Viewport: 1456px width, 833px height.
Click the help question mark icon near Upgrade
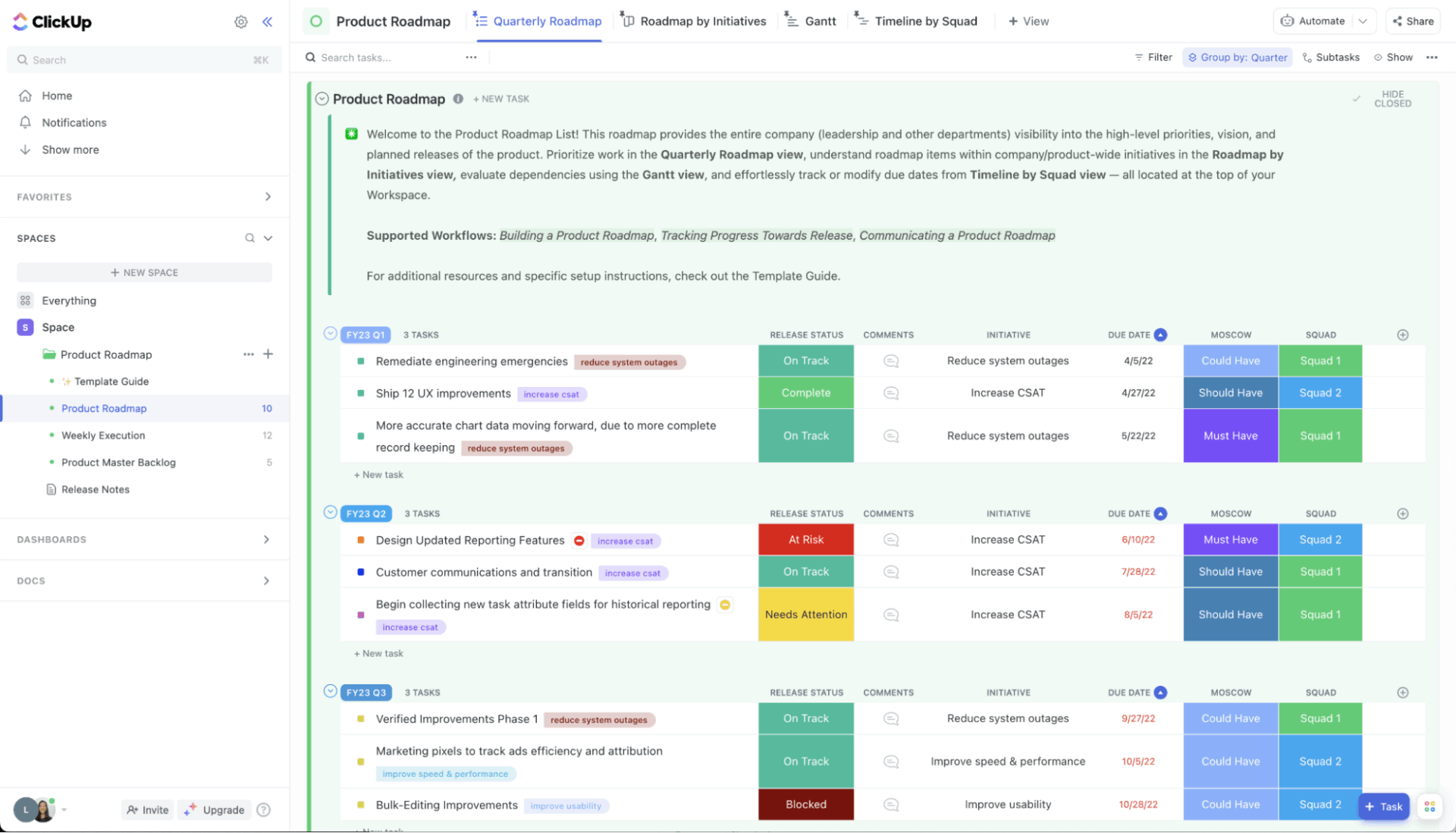pos(263,809)
